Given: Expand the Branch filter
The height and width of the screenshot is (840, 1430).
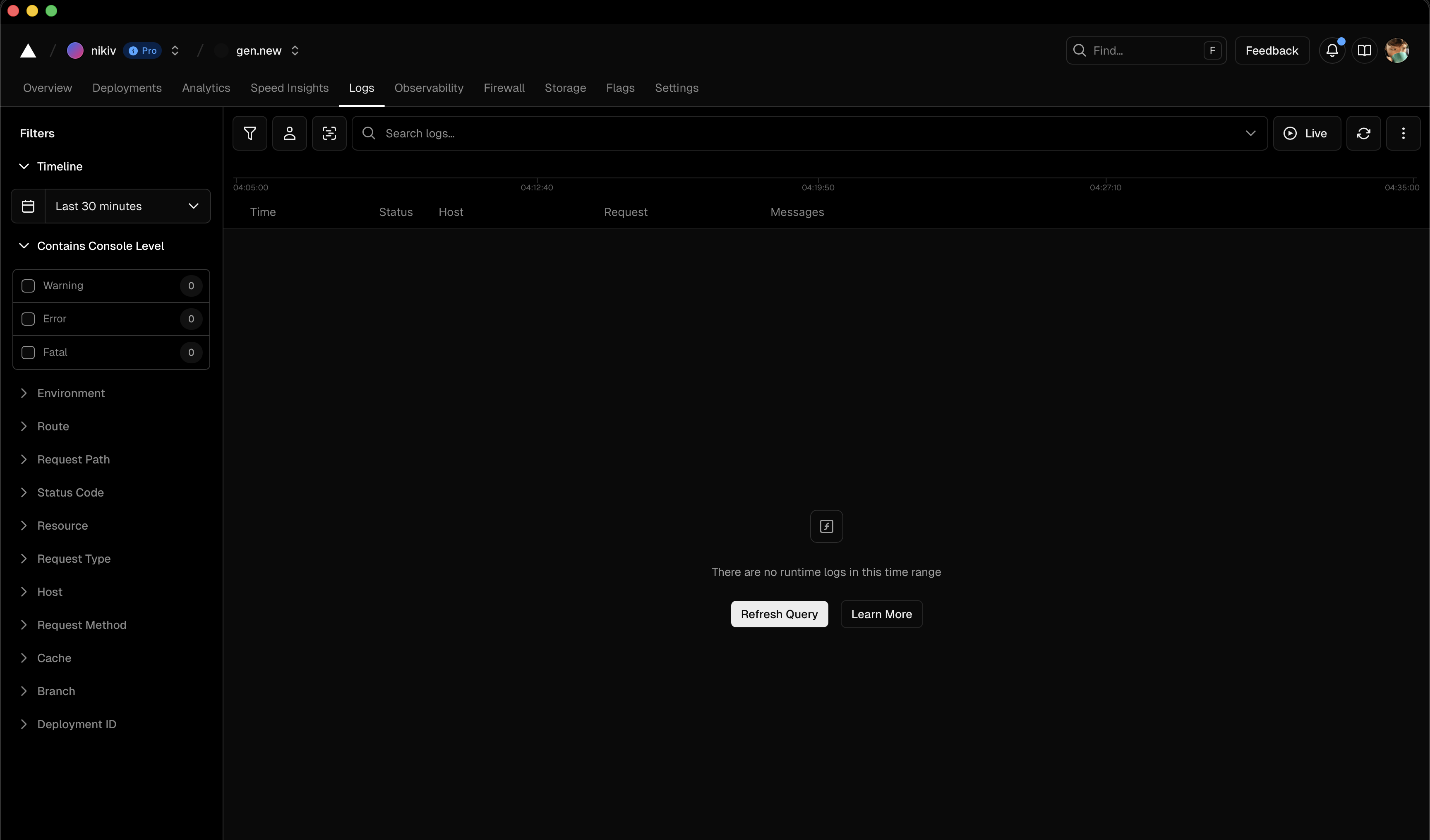Looking at the screenshot, I should coord(47,691).
